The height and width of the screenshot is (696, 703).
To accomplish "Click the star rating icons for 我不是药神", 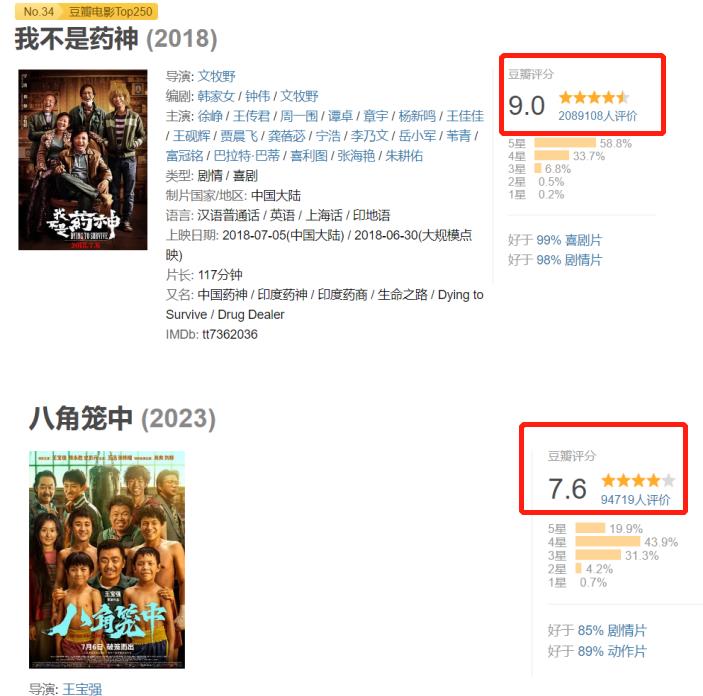I will point(595,97).
